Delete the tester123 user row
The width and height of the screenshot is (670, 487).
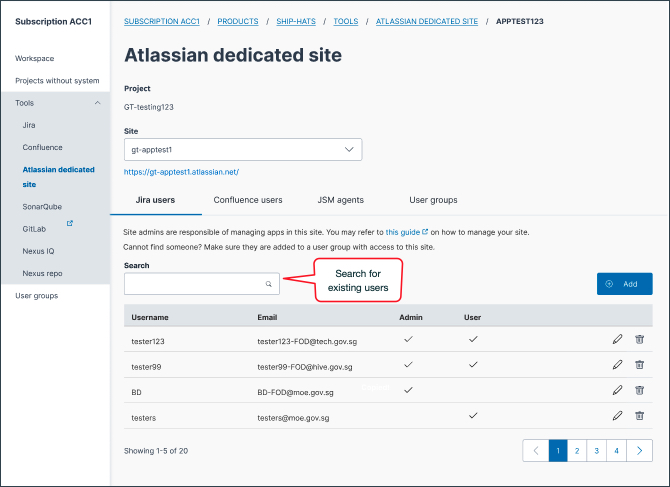pos(639,339)
